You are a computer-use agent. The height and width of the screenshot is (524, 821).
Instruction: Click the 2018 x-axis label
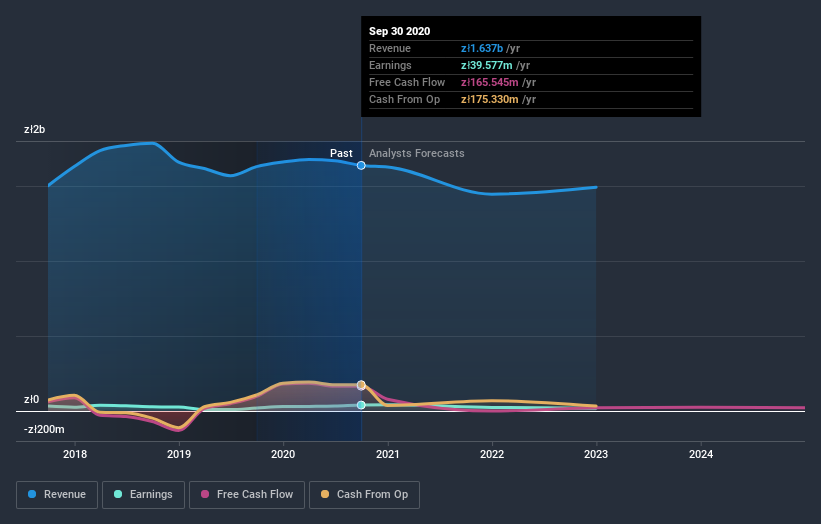pyautogui.click(x=75, y=454)
